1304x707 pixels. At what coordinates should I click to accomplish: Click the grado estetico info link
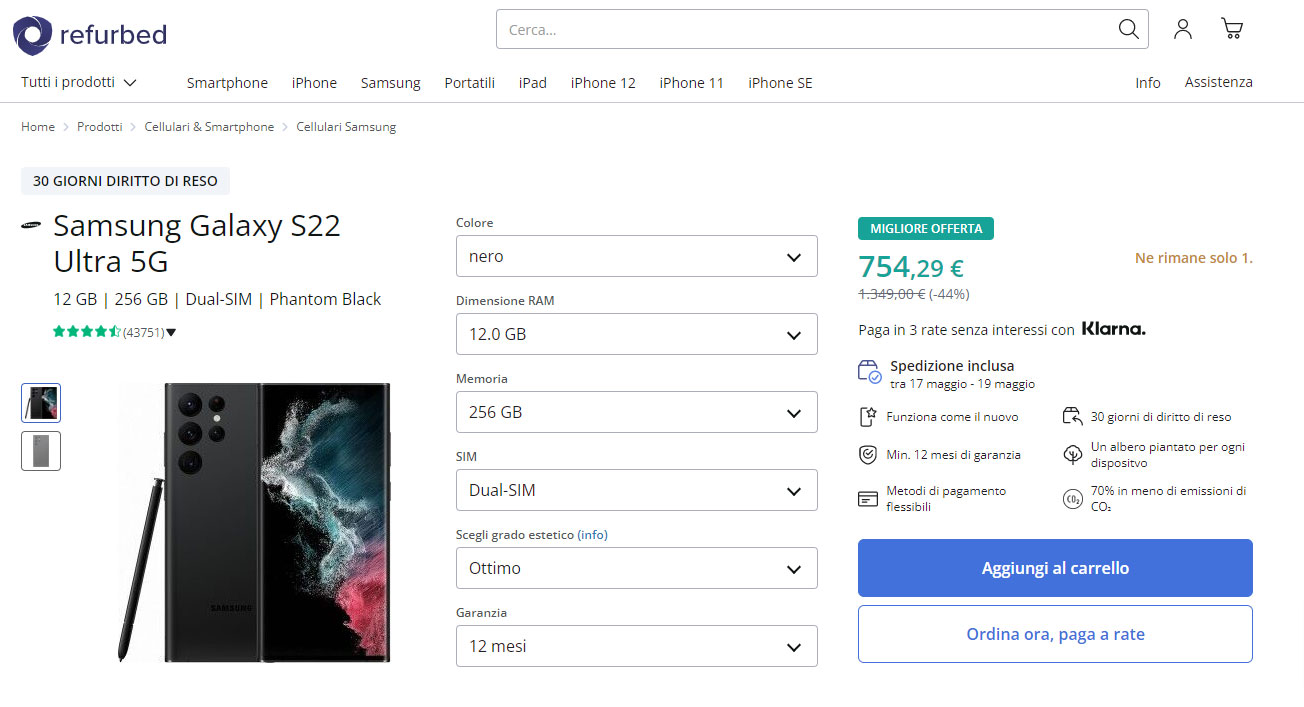(x=592, y=535)
